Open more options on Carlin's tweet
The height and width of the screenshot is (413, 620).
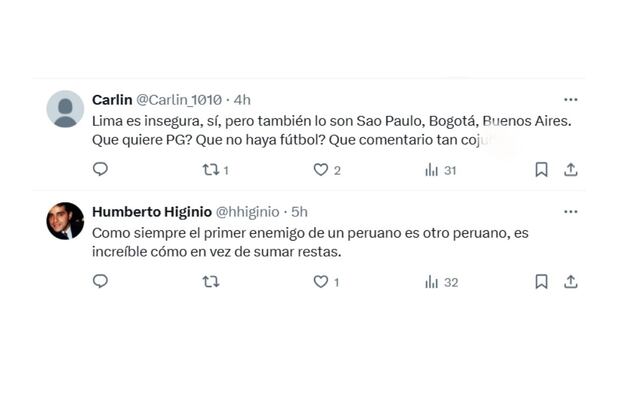570,100
